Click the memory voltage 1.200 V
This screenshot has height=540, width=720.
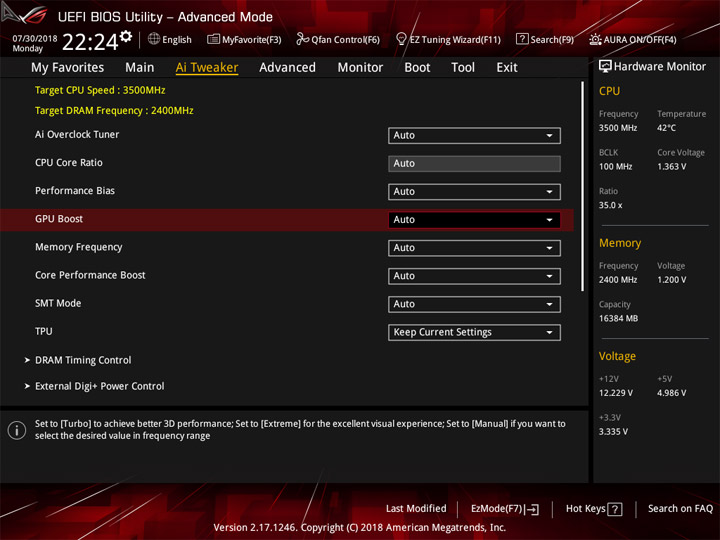(x=671, y=280)
